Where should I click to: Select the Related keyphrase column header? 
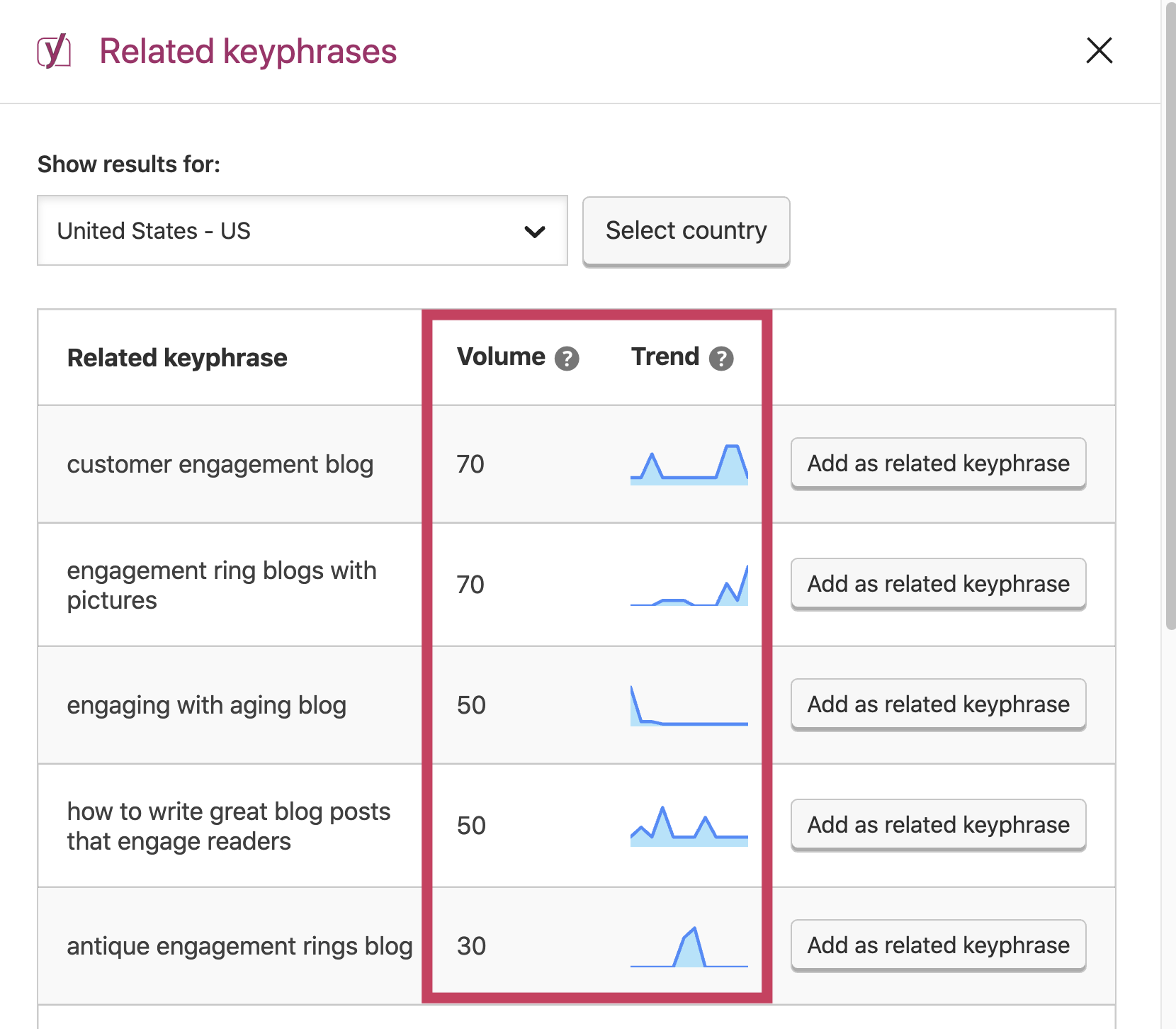click(176, 357)
